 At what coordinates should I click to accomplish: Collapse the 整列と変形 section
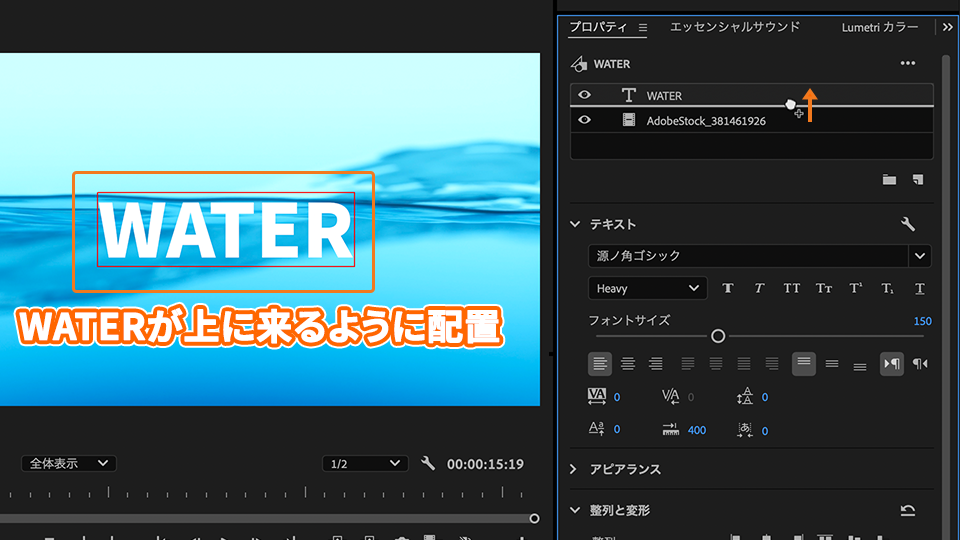575,510
